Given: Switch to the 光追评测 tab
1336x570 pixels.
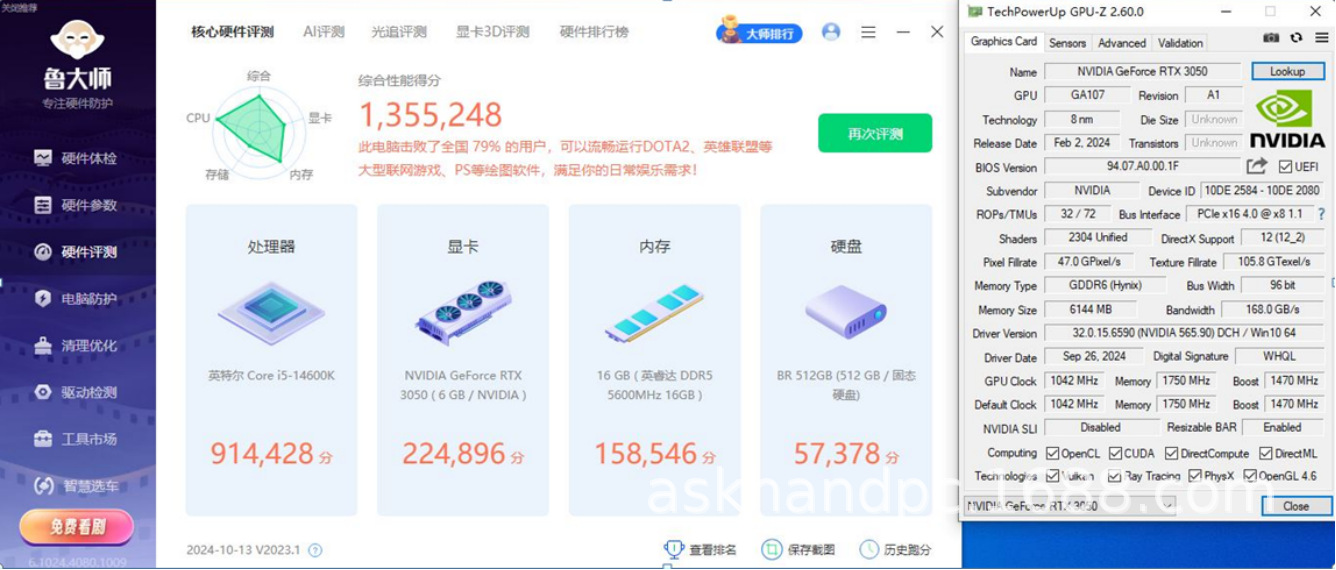Looking at the screenshot, I should [399, 32].
